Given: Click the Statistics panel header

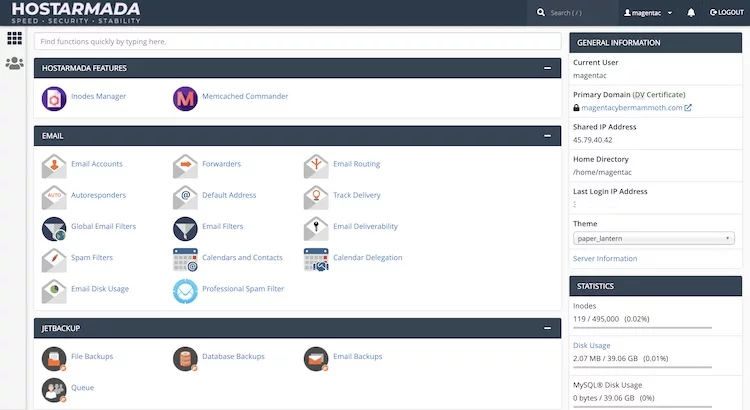Looking at the screenshot, I should pyautogui.click(x=655, y=286).
